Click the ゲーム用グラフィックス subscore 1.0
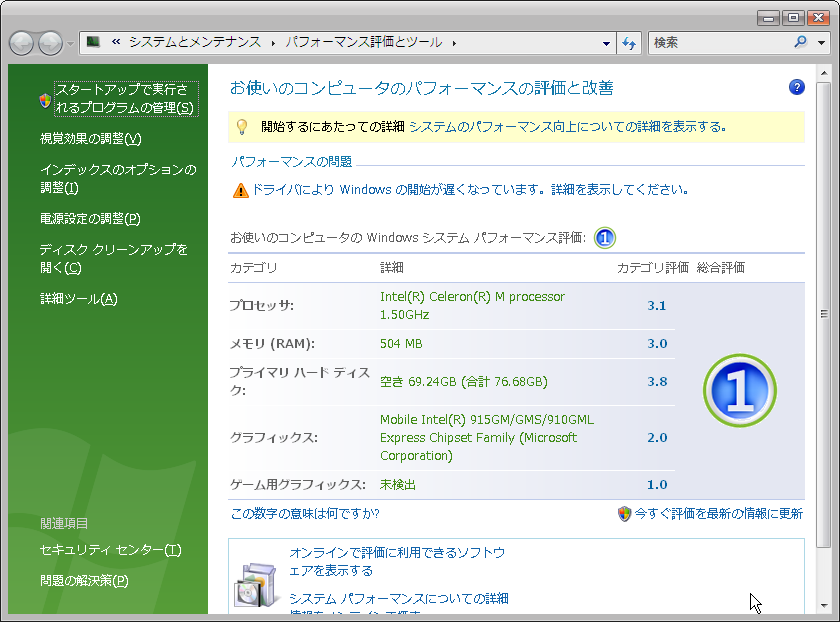 [x=657, y=485]
